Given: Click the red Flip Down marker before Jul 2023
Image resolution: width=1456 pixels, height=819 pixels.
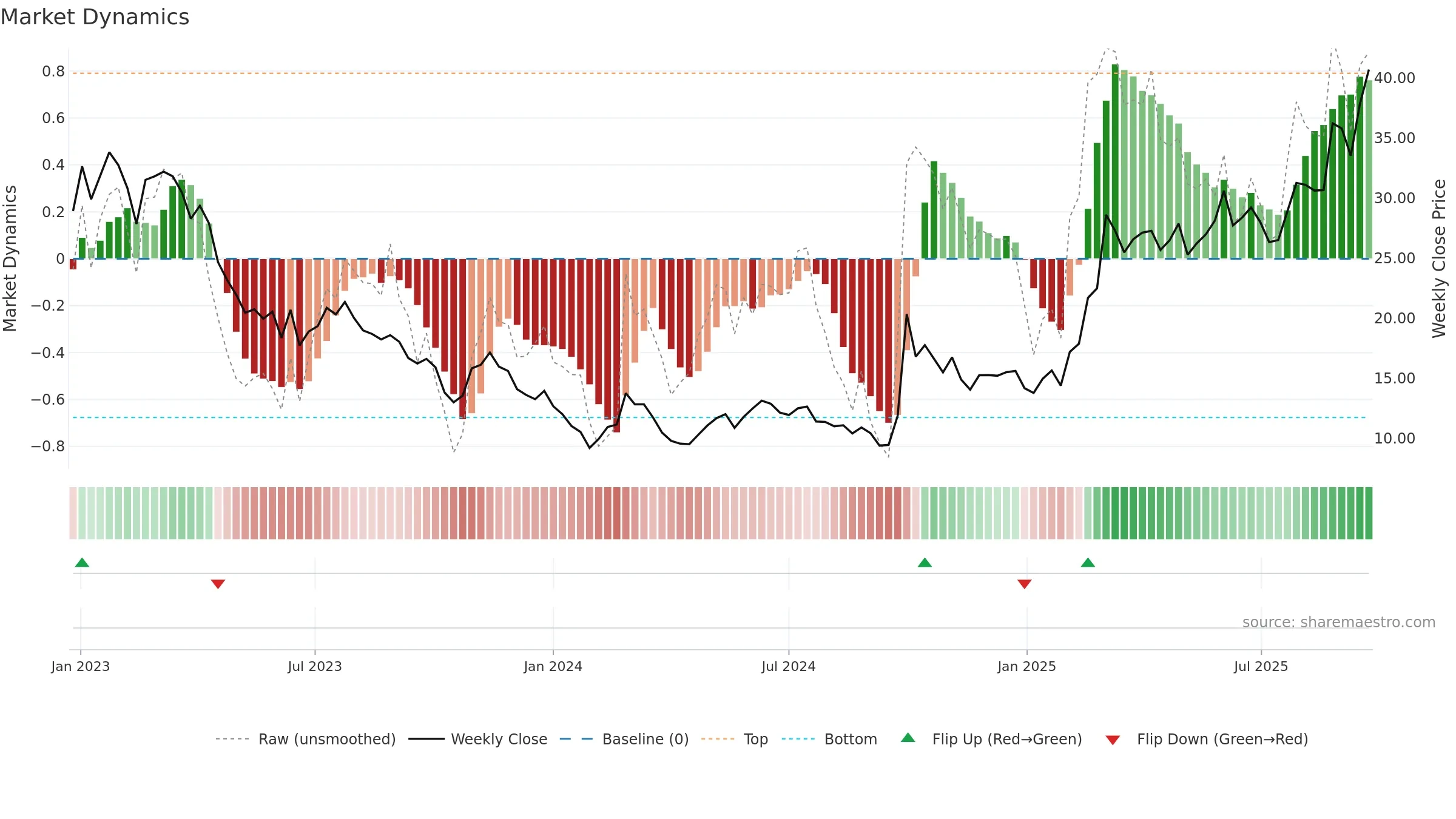Looking at the screenshot, I should point(218,584).
